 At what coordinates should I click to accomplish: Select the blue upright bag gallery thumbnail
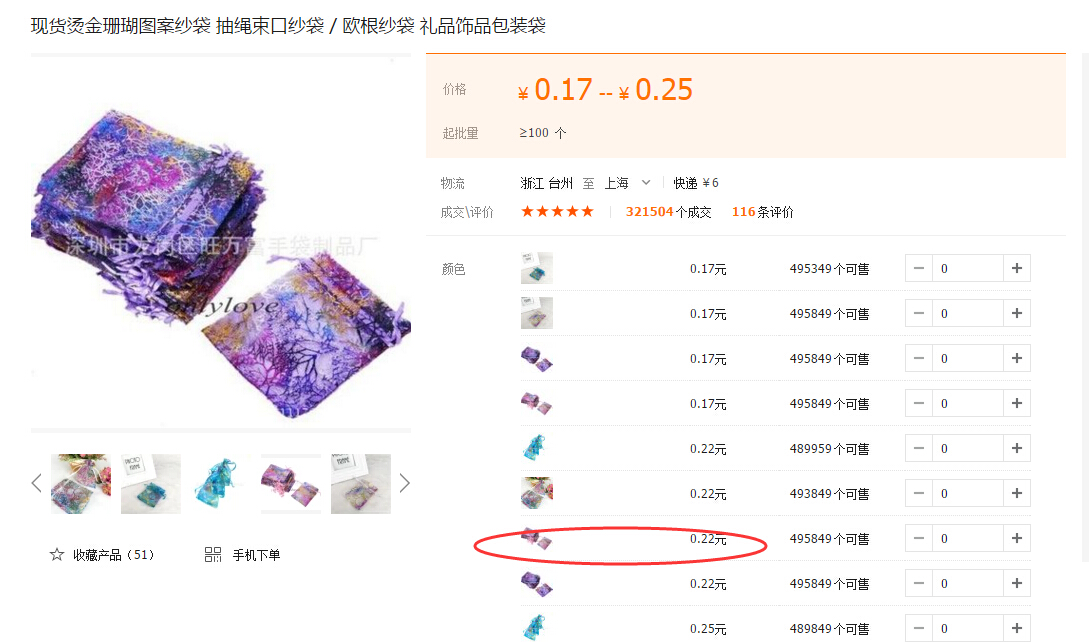(221, 484)
